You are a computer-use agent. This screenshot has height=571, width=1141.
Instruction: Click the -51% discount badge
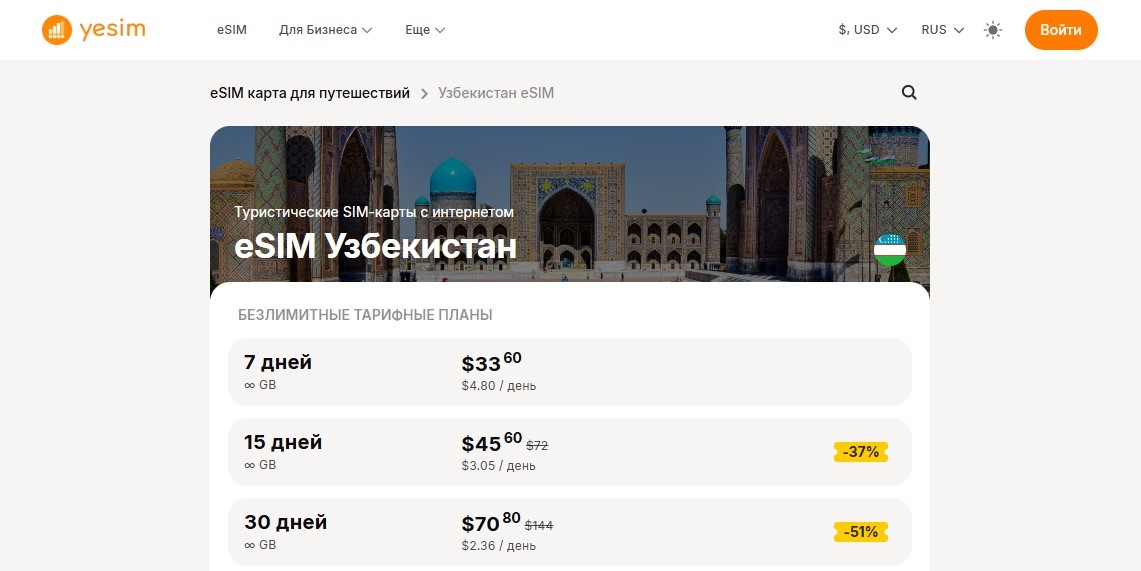pyautogui.click(x=860, y=532)
